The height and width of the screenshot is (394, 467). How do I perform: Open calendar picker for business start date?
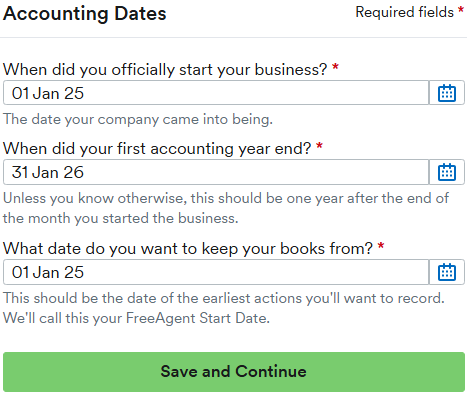tap(447, 93)
